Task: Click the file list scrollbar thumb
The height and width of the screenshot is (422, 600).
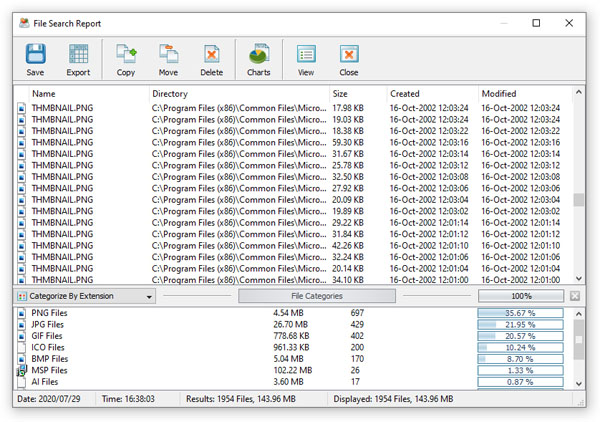Action: (x=579, y=200)
